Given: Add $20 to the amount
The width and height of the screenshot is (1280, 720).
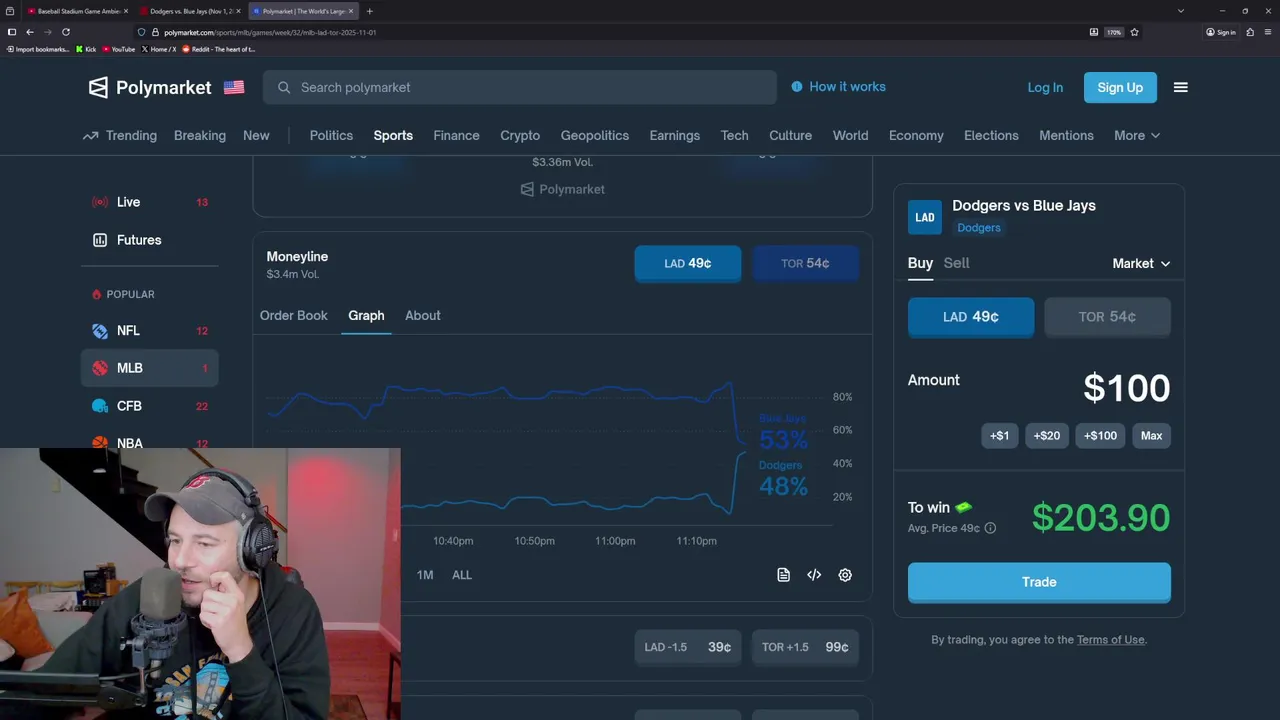Looking at the screenshot, I should click(1047, 436).
